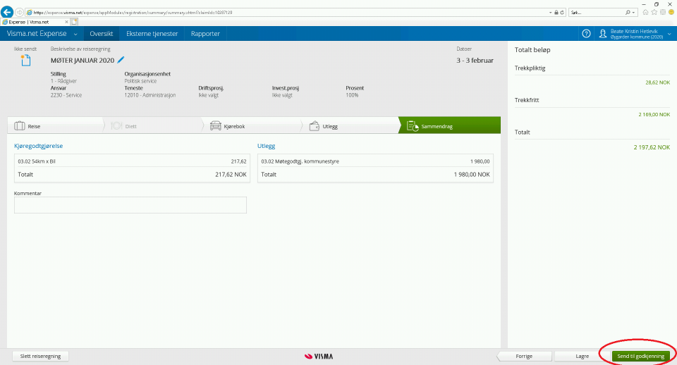Click the Utlegg section heading link
The width and height of the screenshot is (677, 365).
266,146
